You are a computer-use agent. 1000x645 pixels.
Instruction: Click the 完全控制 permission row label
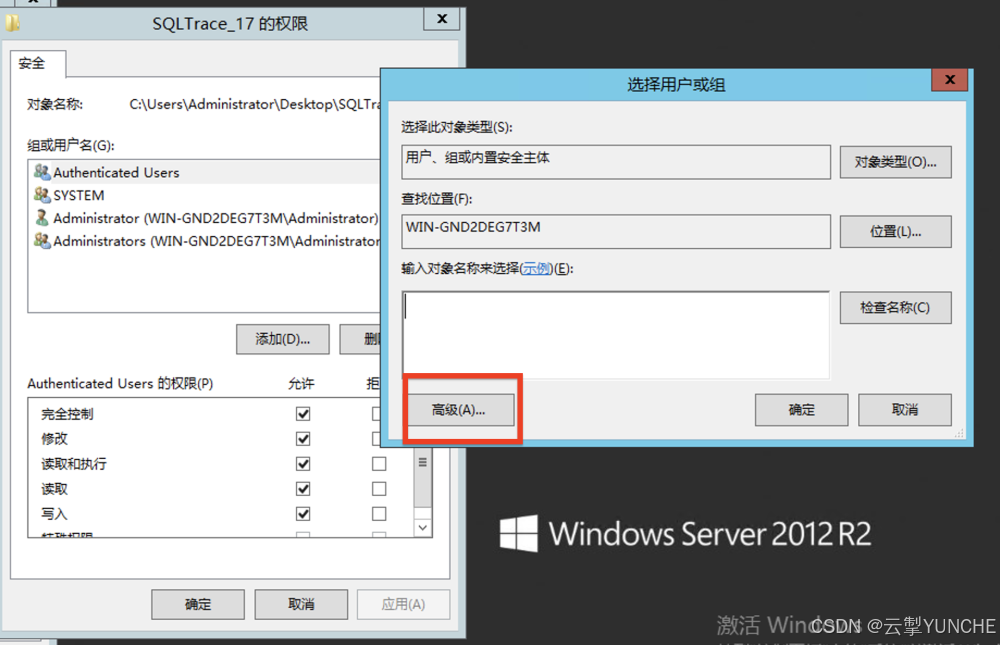[67, 414]
